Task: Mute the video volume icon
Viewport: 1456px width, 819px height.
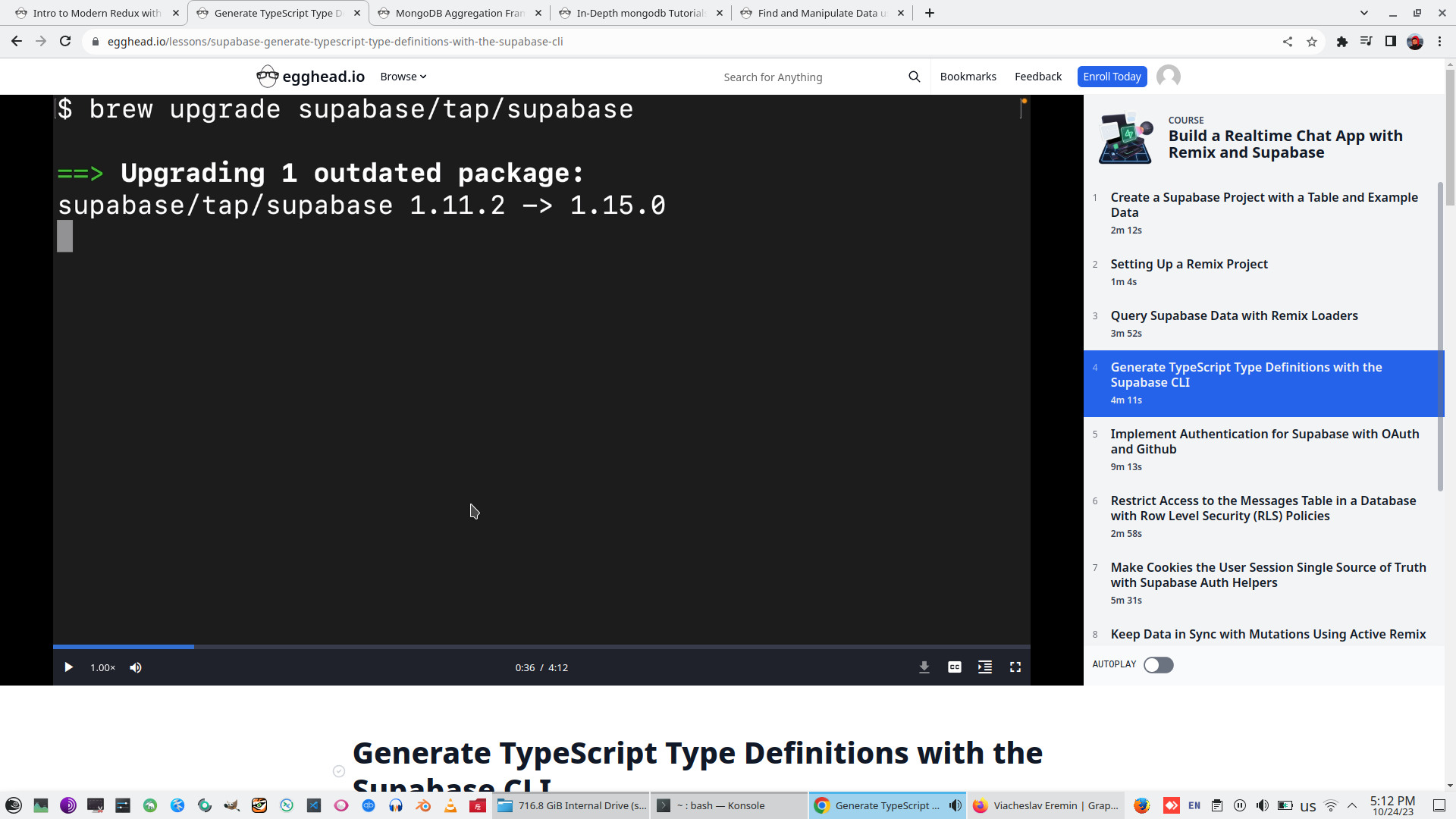Action: [x=136, y=667]
